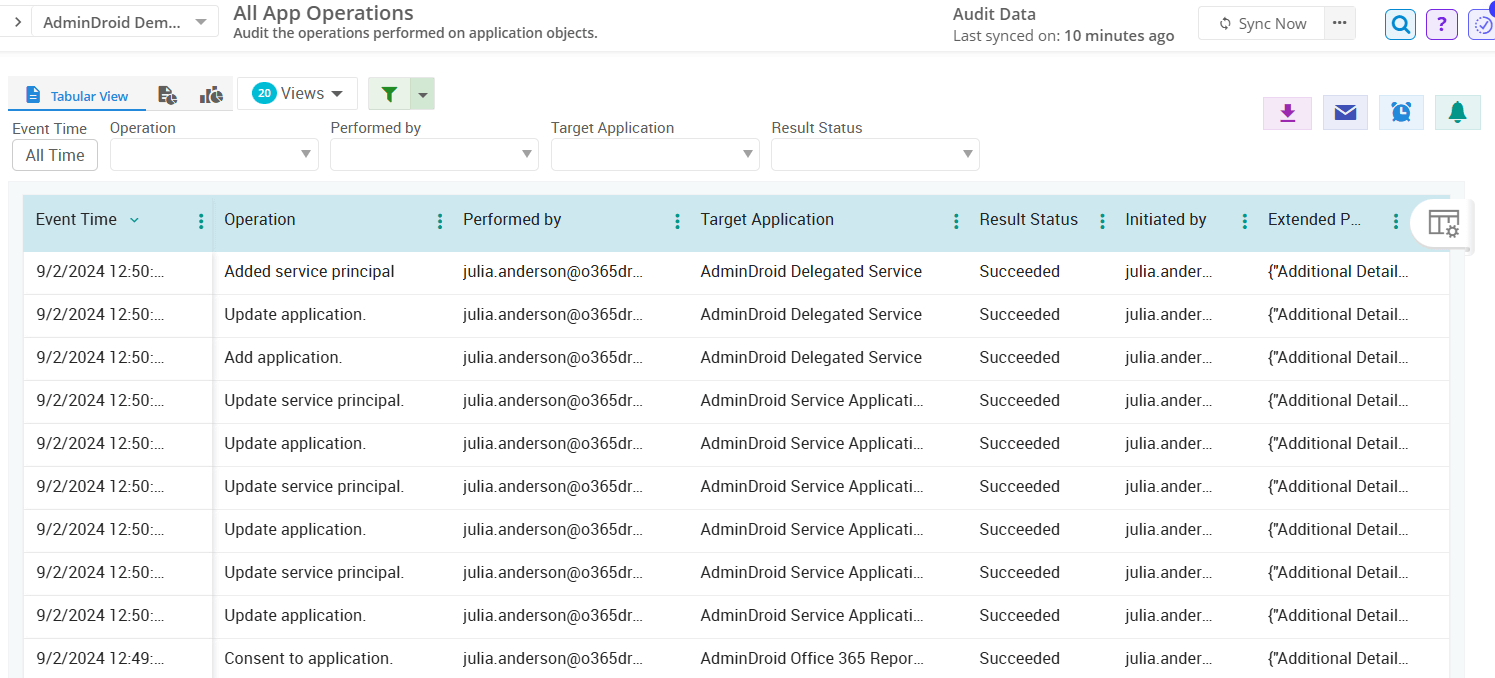
Task: Open the AdminDroid tenant selector dropdown
Action: click(125, 21)
